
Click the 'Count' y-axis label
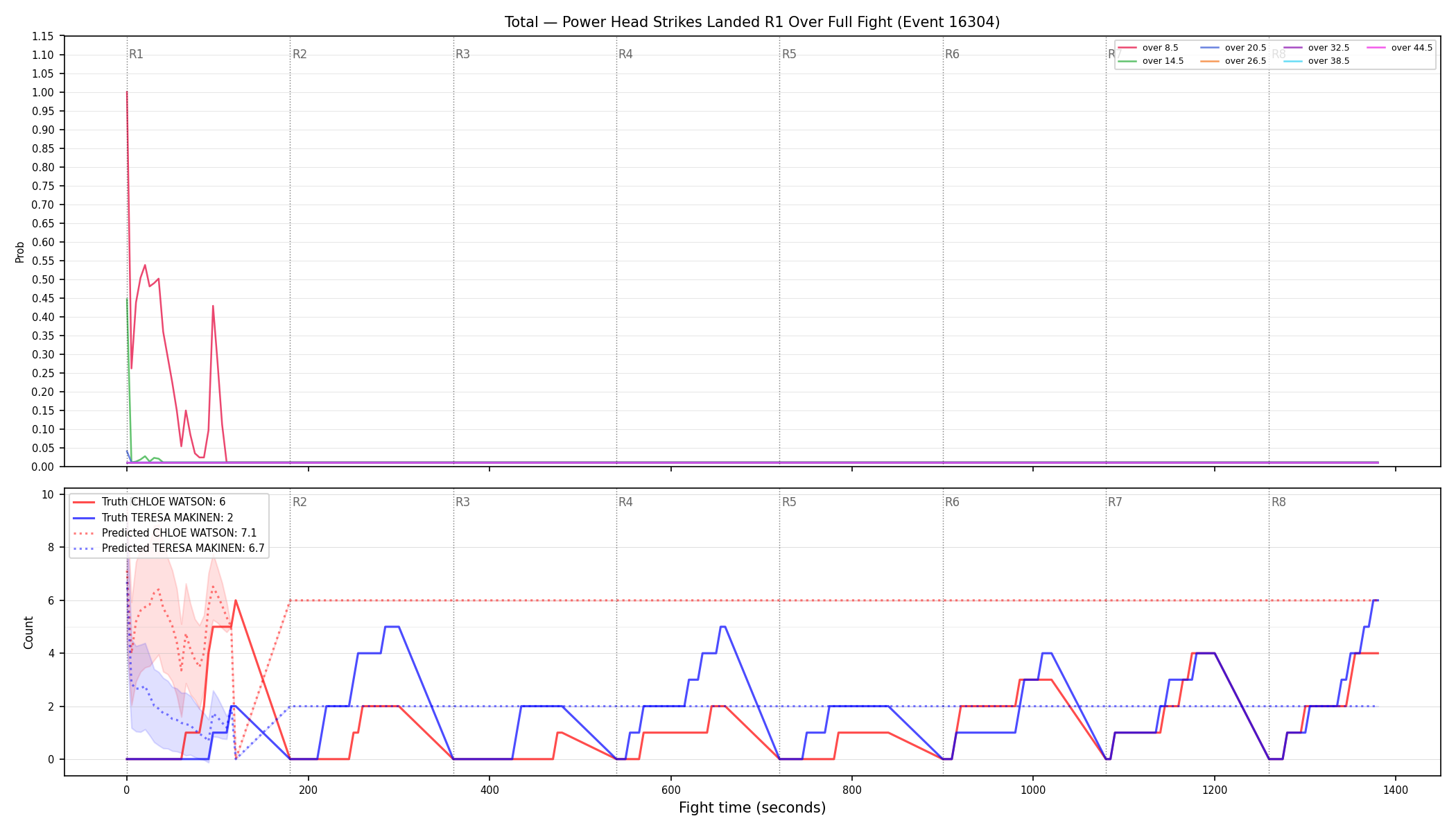click(28, 632)
